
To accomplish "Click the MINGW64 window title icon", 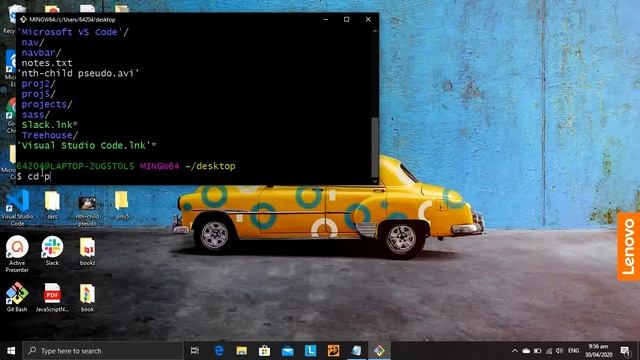I will 23,19.
